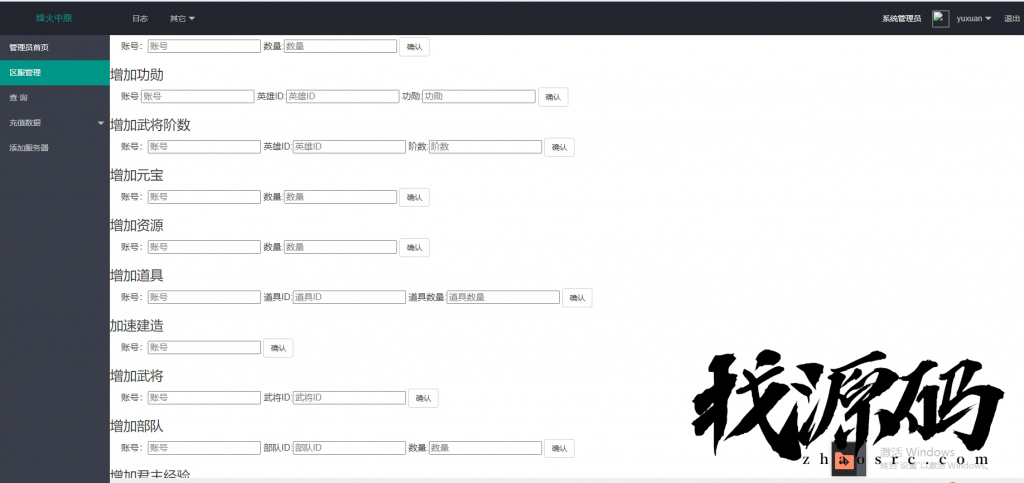The width and height of the screenshot is (1024, 483).
Task: Click the topmost 数量 input field
Action: [340, 46]
